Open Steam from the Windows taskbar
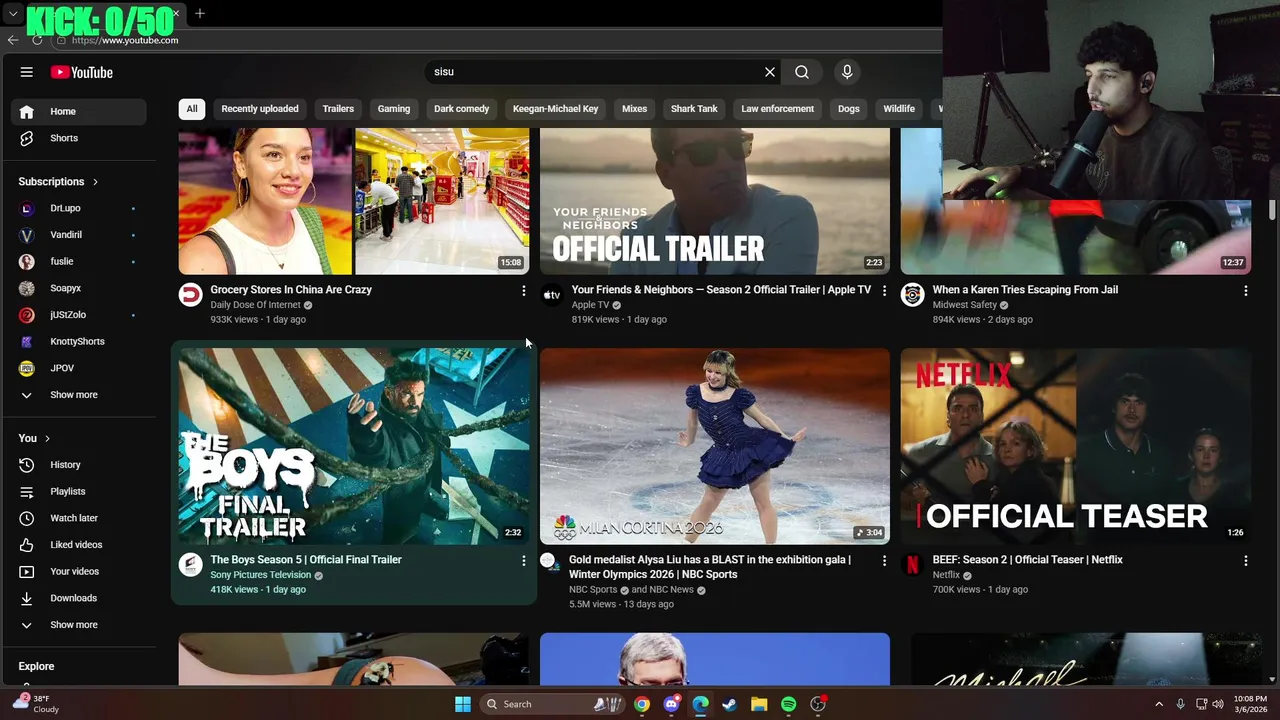 pos(729,704)
